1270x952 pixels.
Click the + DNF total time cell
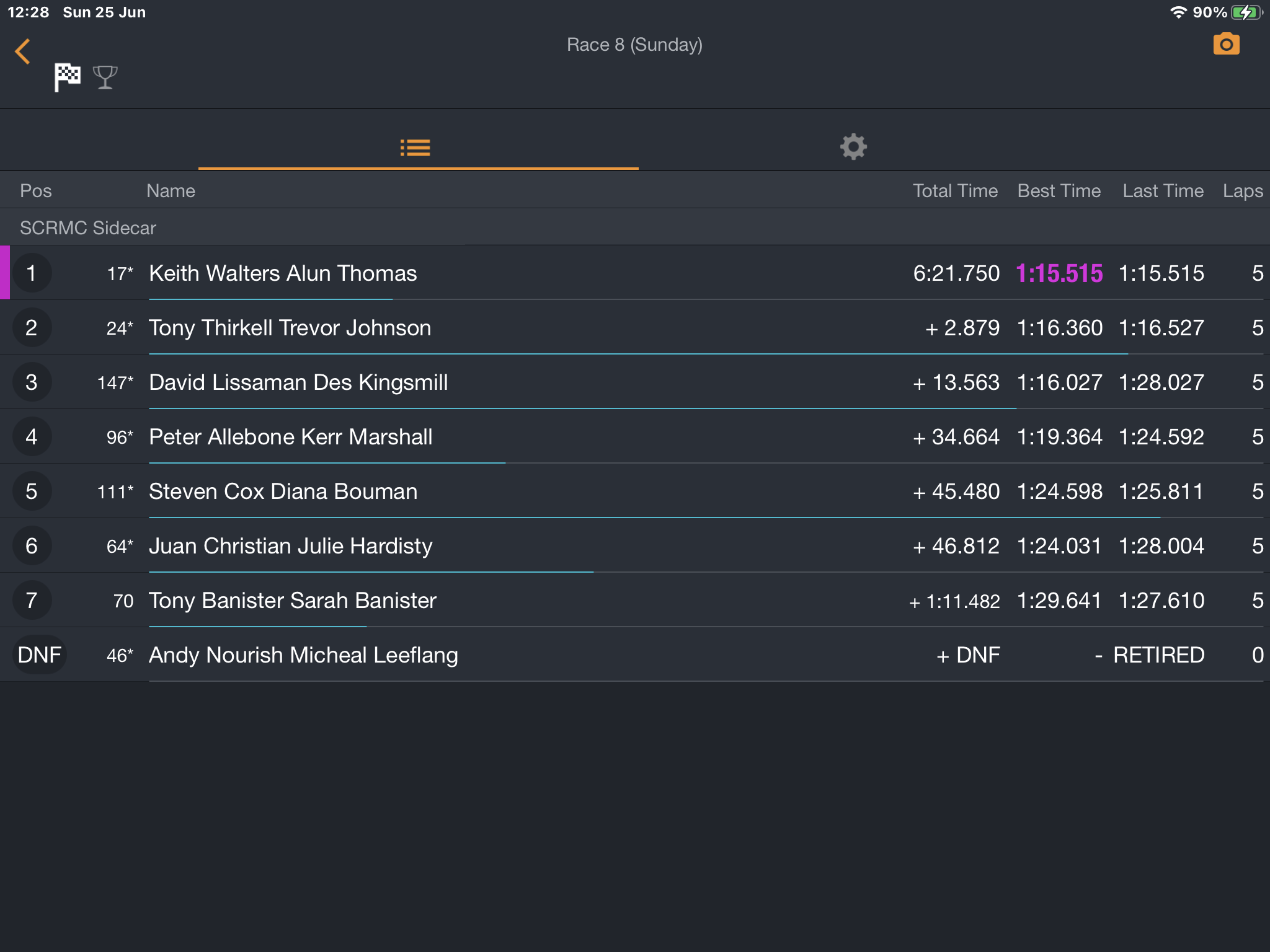[x=968, y=655]
